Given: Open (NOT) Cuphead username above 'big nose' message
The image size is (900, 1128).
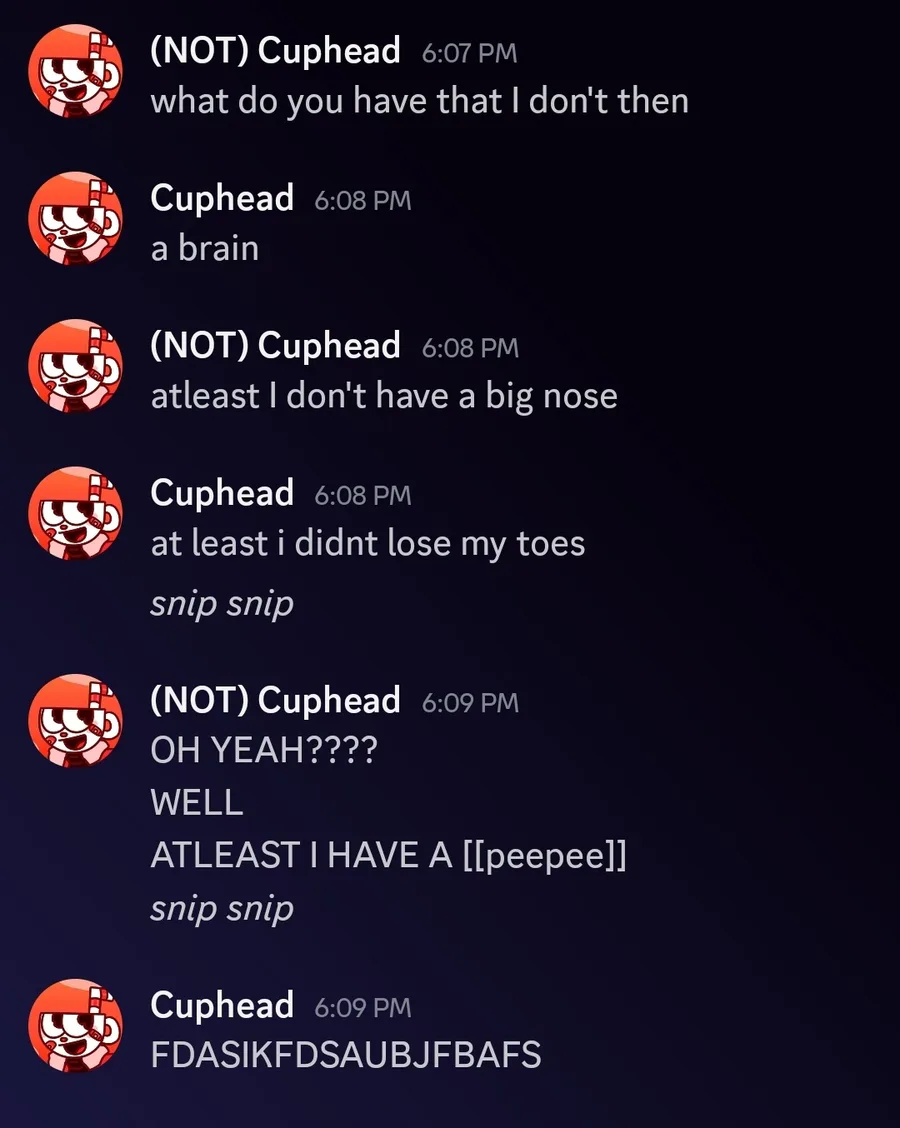Looking at the screenshot, I should point(275,345).
